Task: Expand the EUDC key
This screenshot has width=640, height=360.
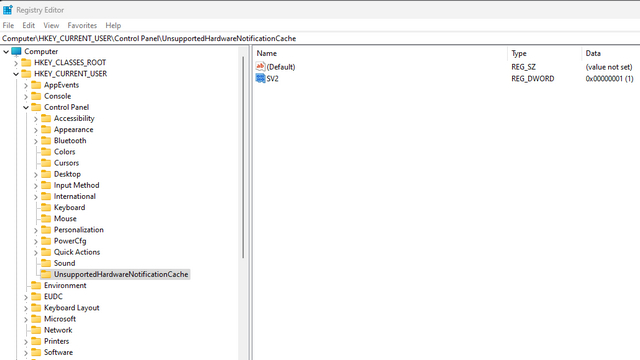Action: 26,297
